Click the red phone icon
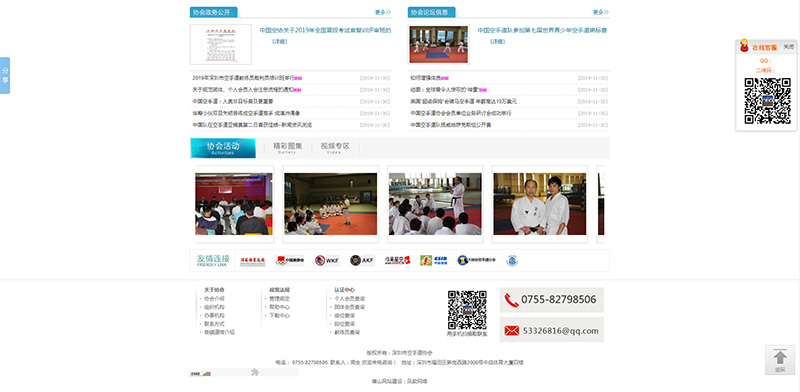Screen dimensions: 800x392 [x=511, y=300]
